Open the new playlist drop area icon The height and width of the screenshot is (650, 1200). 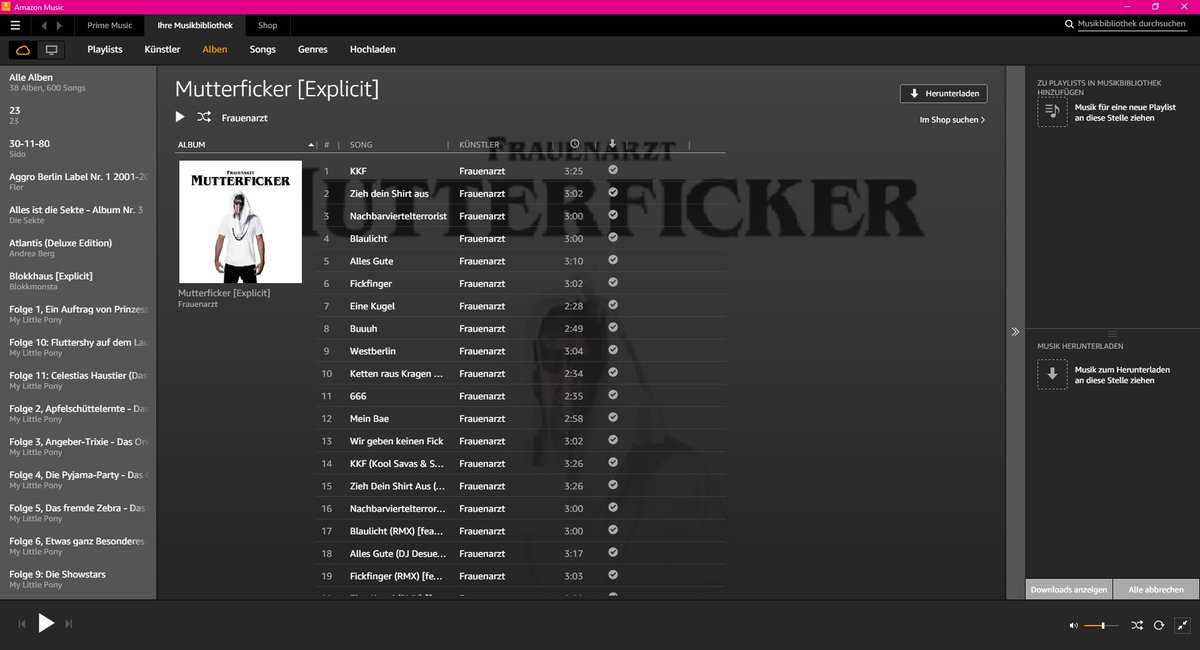(x=1051, y=112)
